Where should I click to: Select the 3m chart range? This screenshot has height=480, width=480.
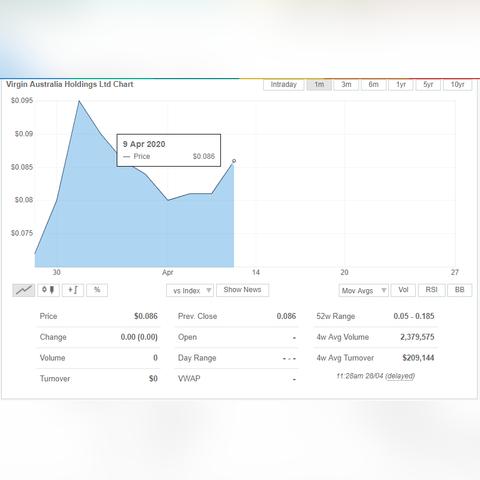pos(346,85)
